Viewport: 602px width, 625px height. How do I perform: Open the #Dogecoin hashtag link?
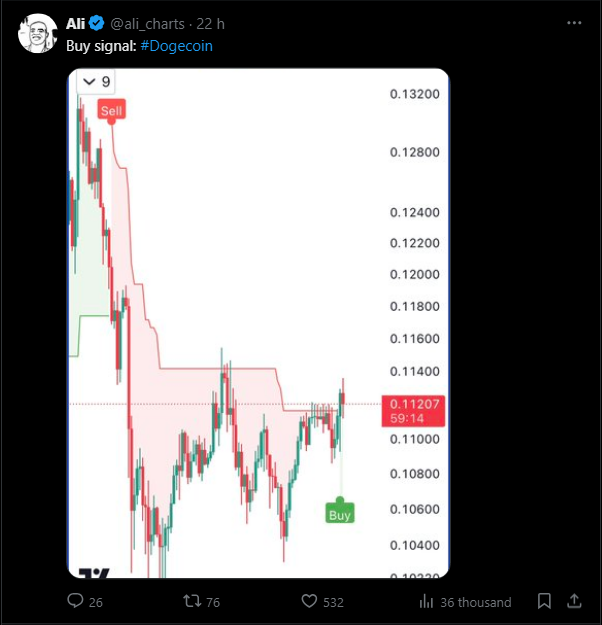click(x=177, y=46)
